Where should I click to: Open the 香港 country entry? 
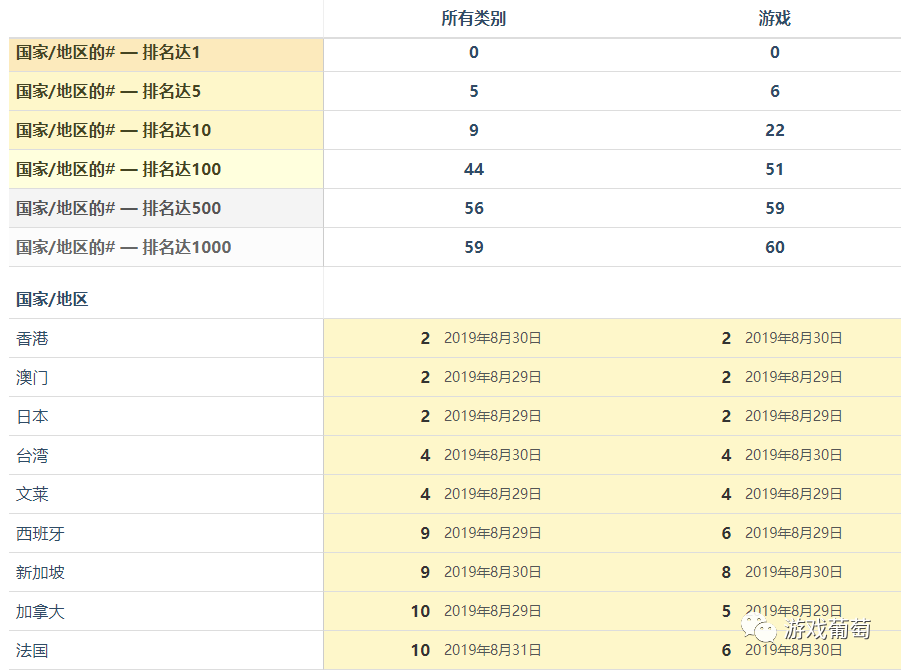pyautogui.click(x=31, y=338)
